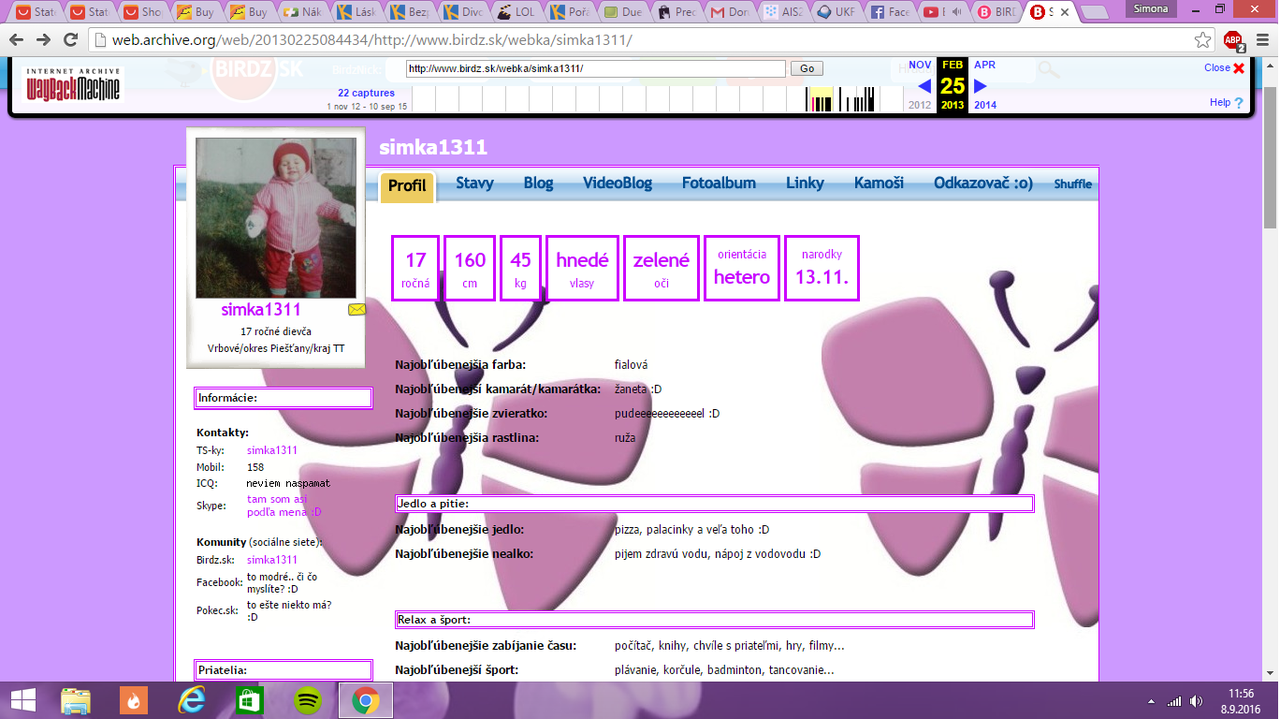Click the 'hnedé vlasy' box
Viewport: 1280px width, 719px height.
(582, 268)
